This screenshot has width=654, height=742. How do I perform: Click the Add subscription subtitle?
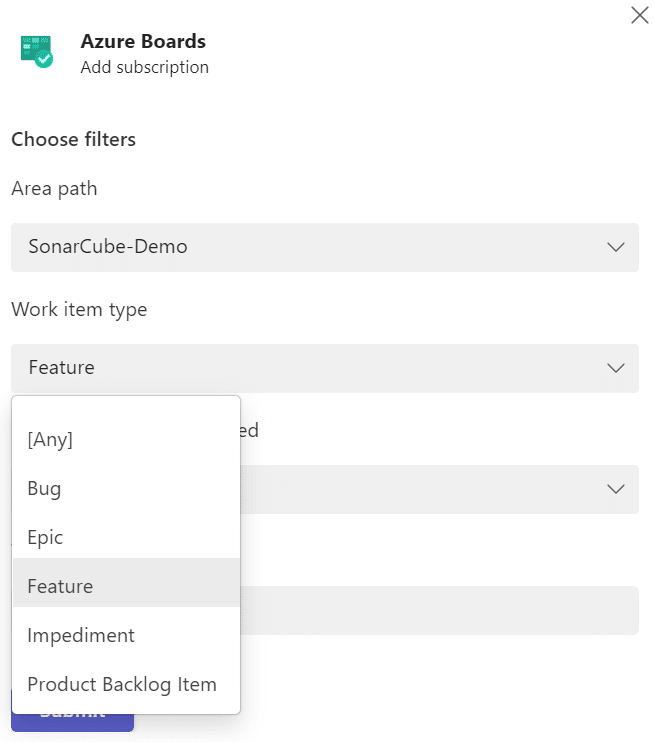[144, 67]
